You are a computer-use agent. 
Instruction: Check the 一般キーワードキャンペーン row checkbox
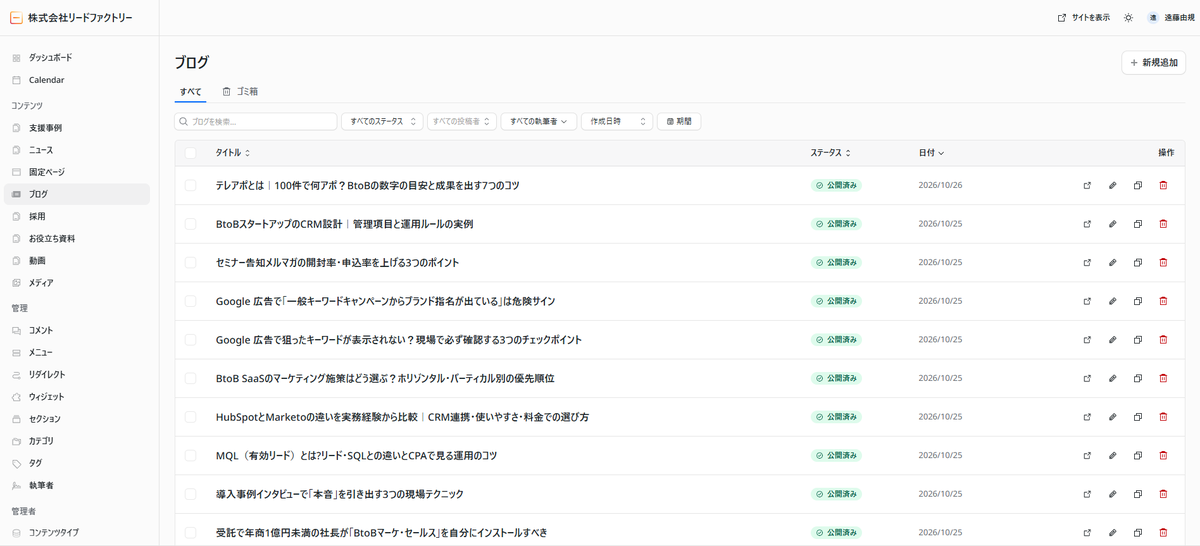(191, 301)
